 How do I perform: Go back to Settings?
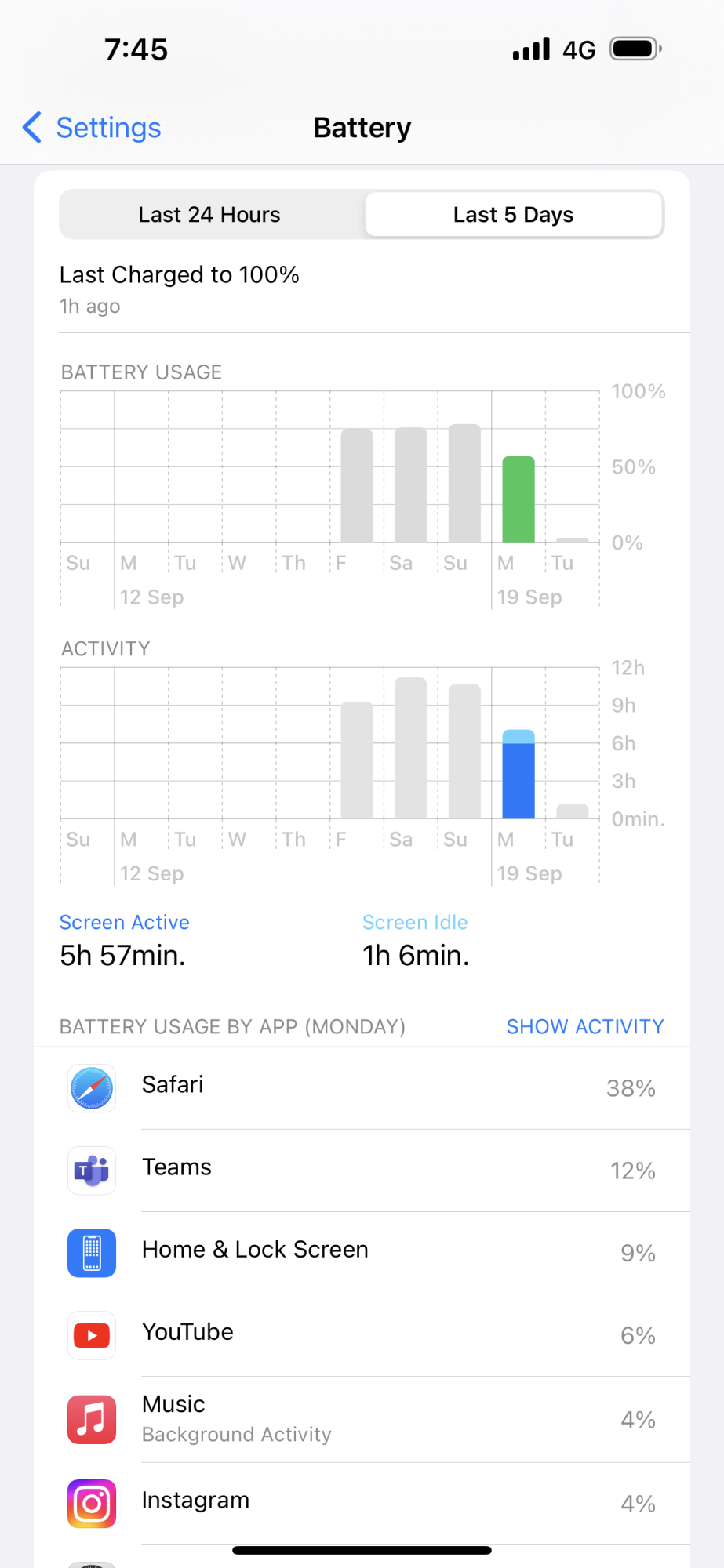[92, 127]
